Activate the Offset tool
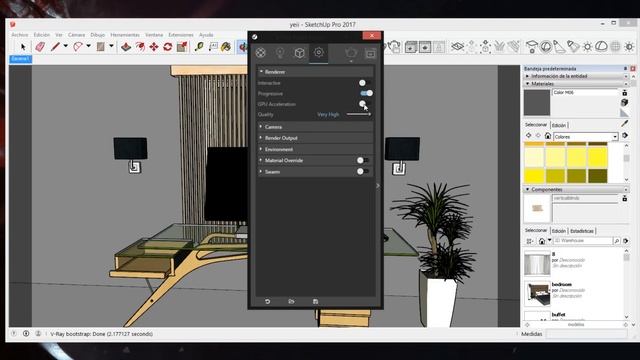 pos(140,47)
